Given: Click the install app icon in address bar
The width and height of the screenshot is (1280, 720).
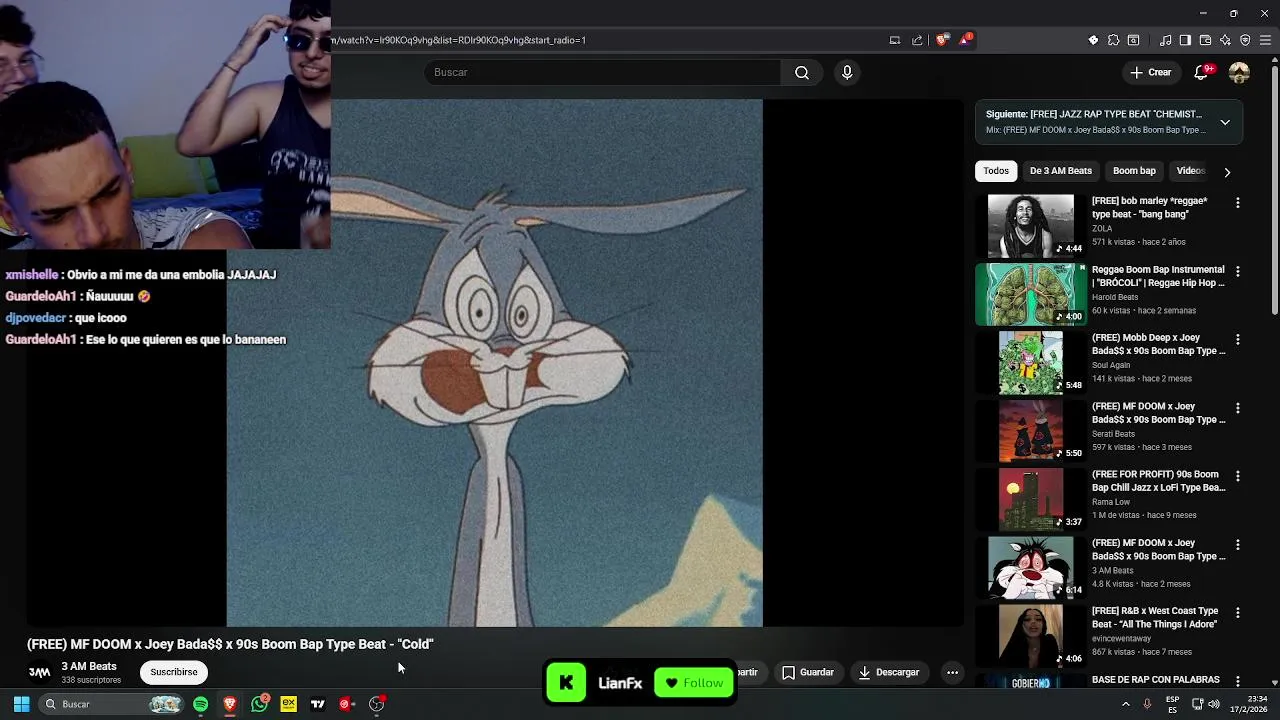Looking at the screenshot, I should (x=895, y=40).
